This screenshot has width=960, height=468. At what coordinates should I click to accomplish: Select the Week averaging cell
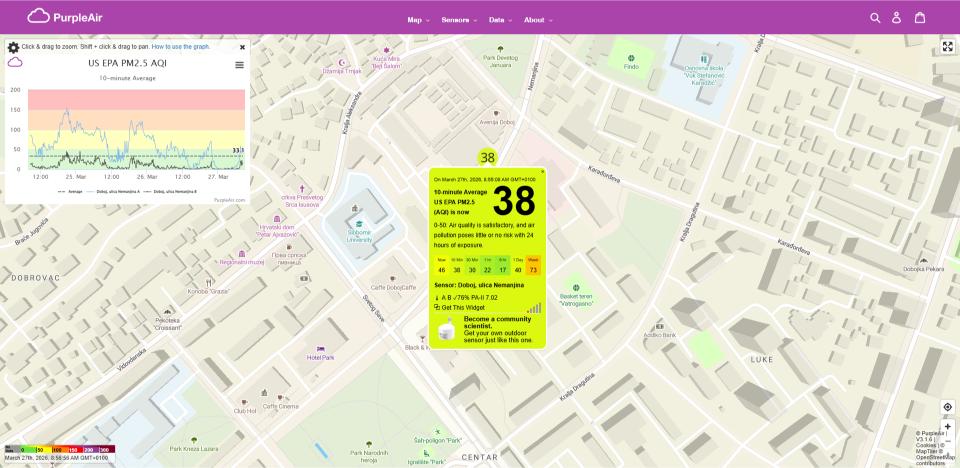pos(533,265)
